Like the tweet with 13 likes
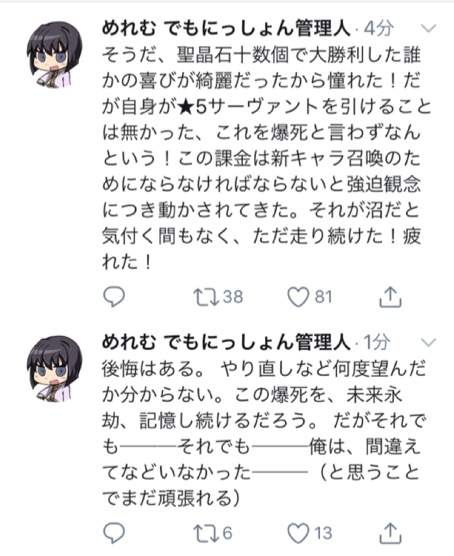This screenshot has height=556, width=454. (x=298, y=533)
